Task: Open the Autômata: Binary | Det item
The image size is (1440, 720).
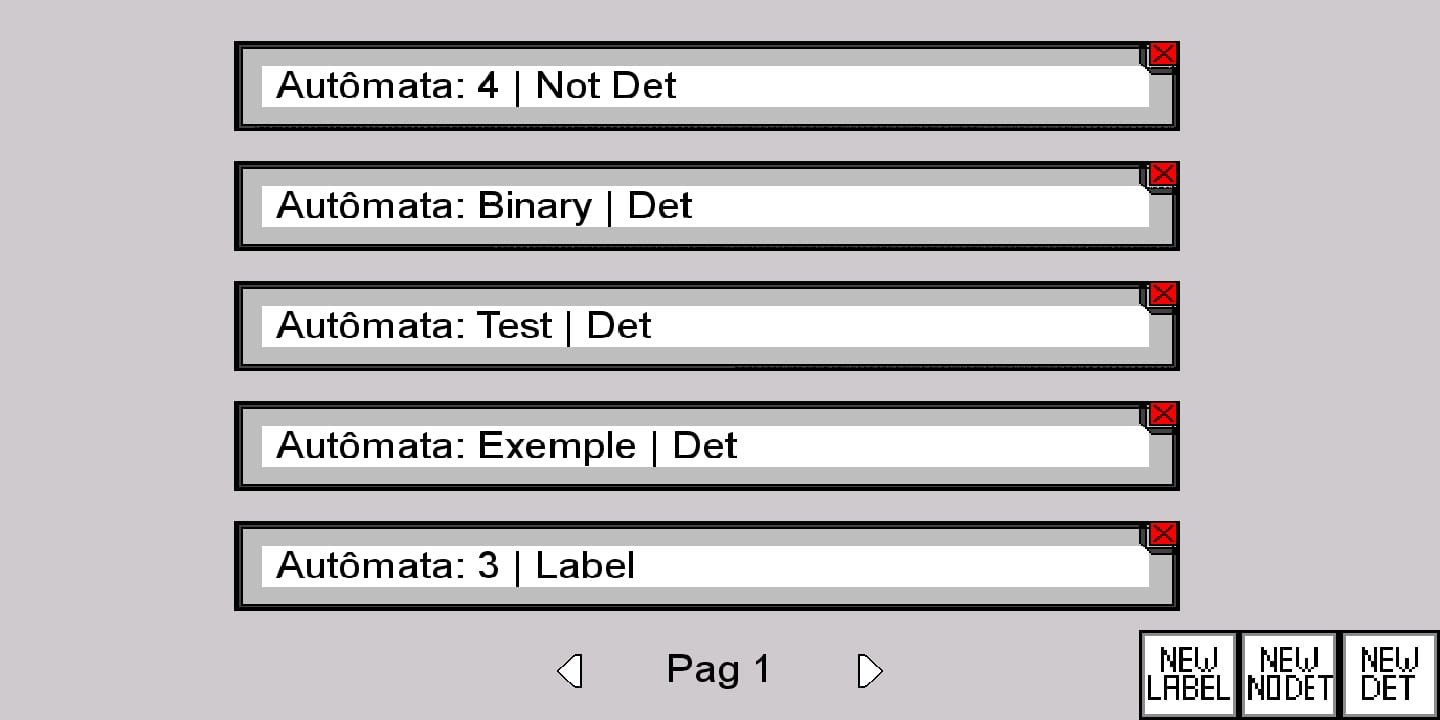Action: tap(705, 206)
